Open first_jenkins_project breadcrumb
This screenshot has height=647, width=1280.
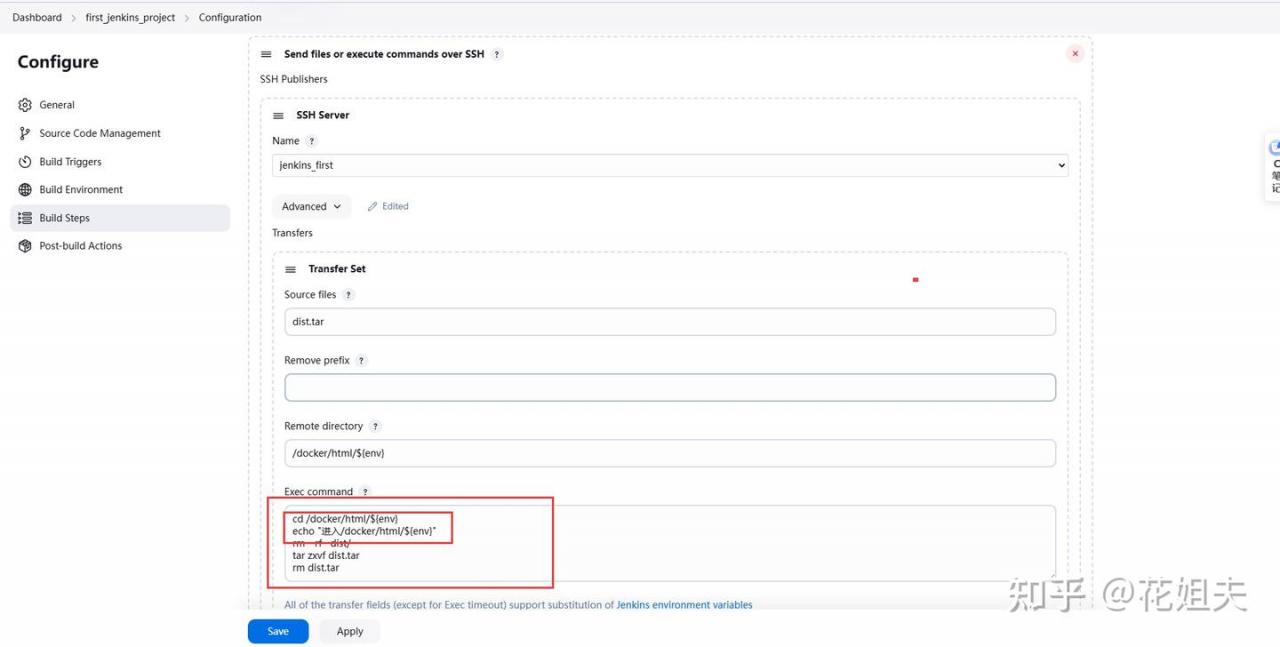pyautogui.click(x=130, y=18)
